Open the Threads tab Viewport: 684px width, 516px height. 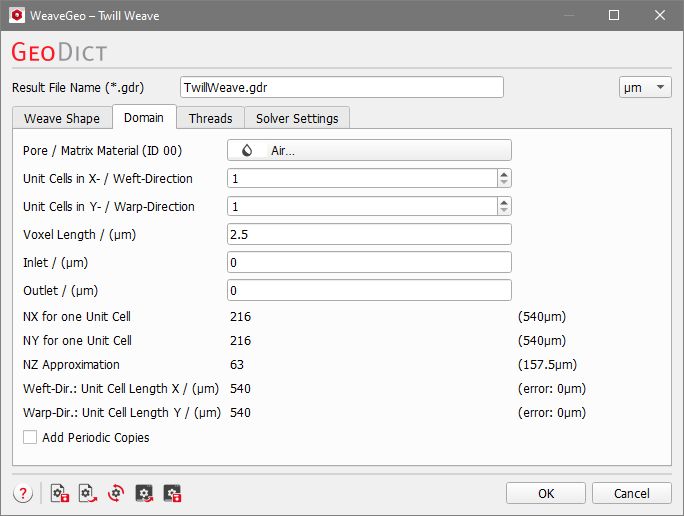pyautogui.click(x=210, y=118)
